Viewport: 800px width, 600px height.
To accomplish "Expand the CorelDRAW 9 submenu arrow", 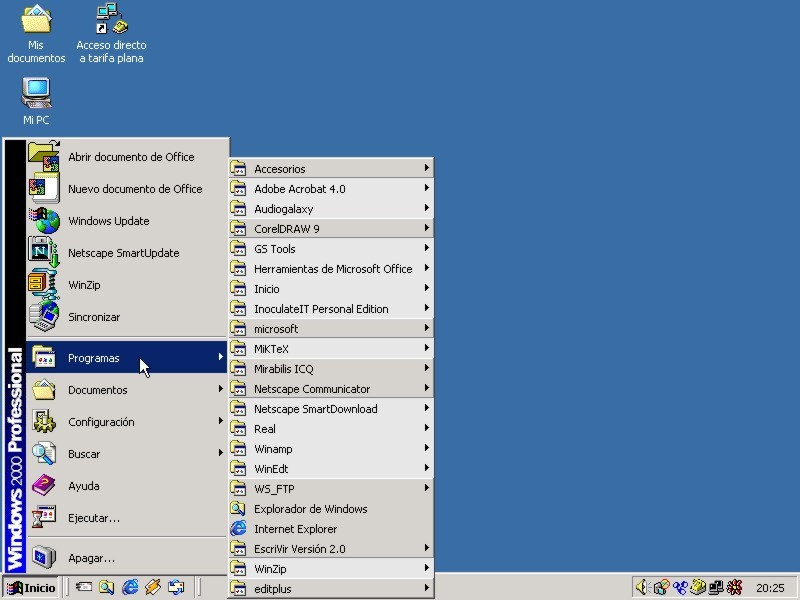I will (x=427, y=228).
